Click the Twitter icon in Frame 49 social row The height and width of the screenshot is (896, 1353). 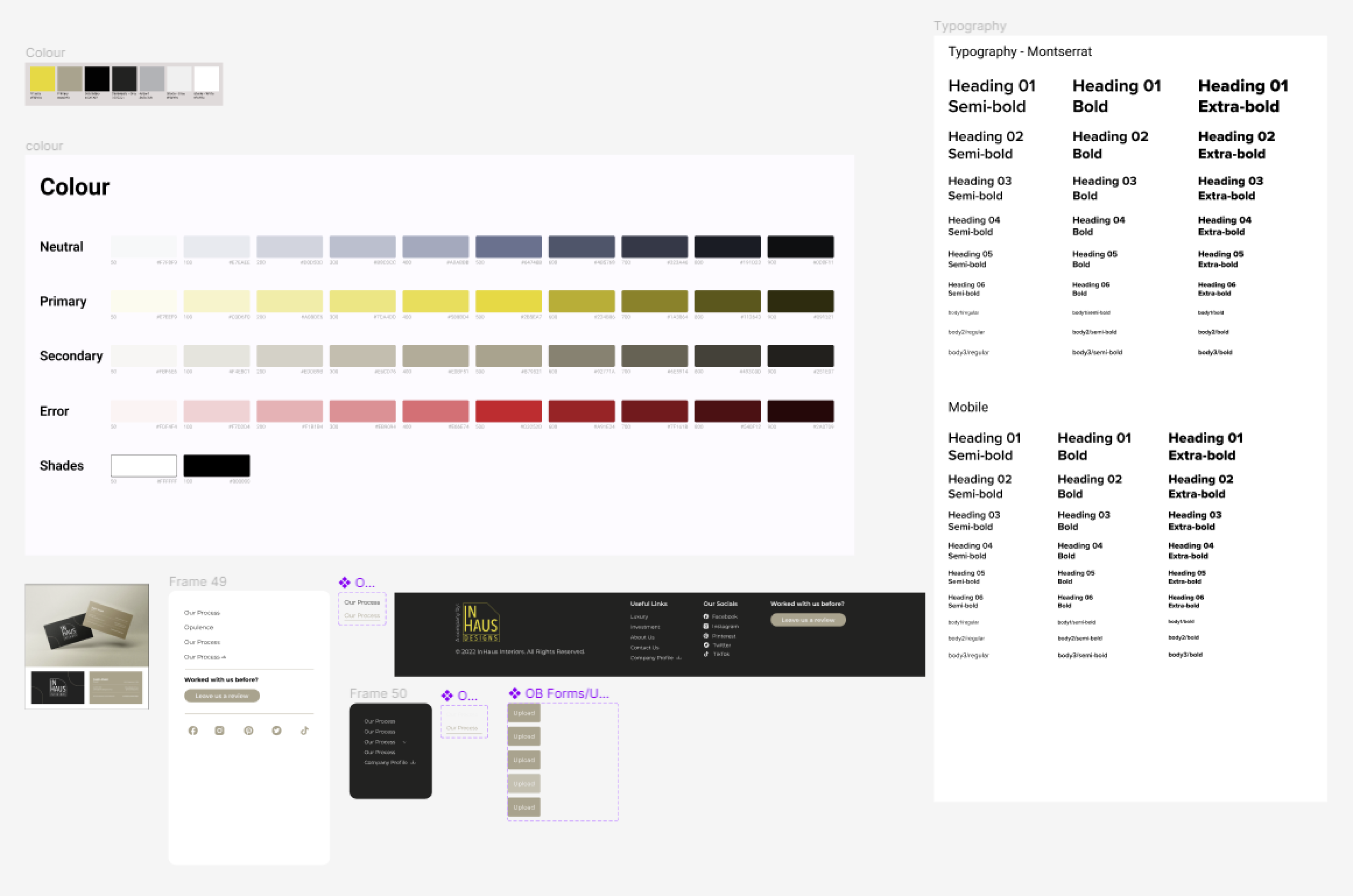(x=276, y=730)
